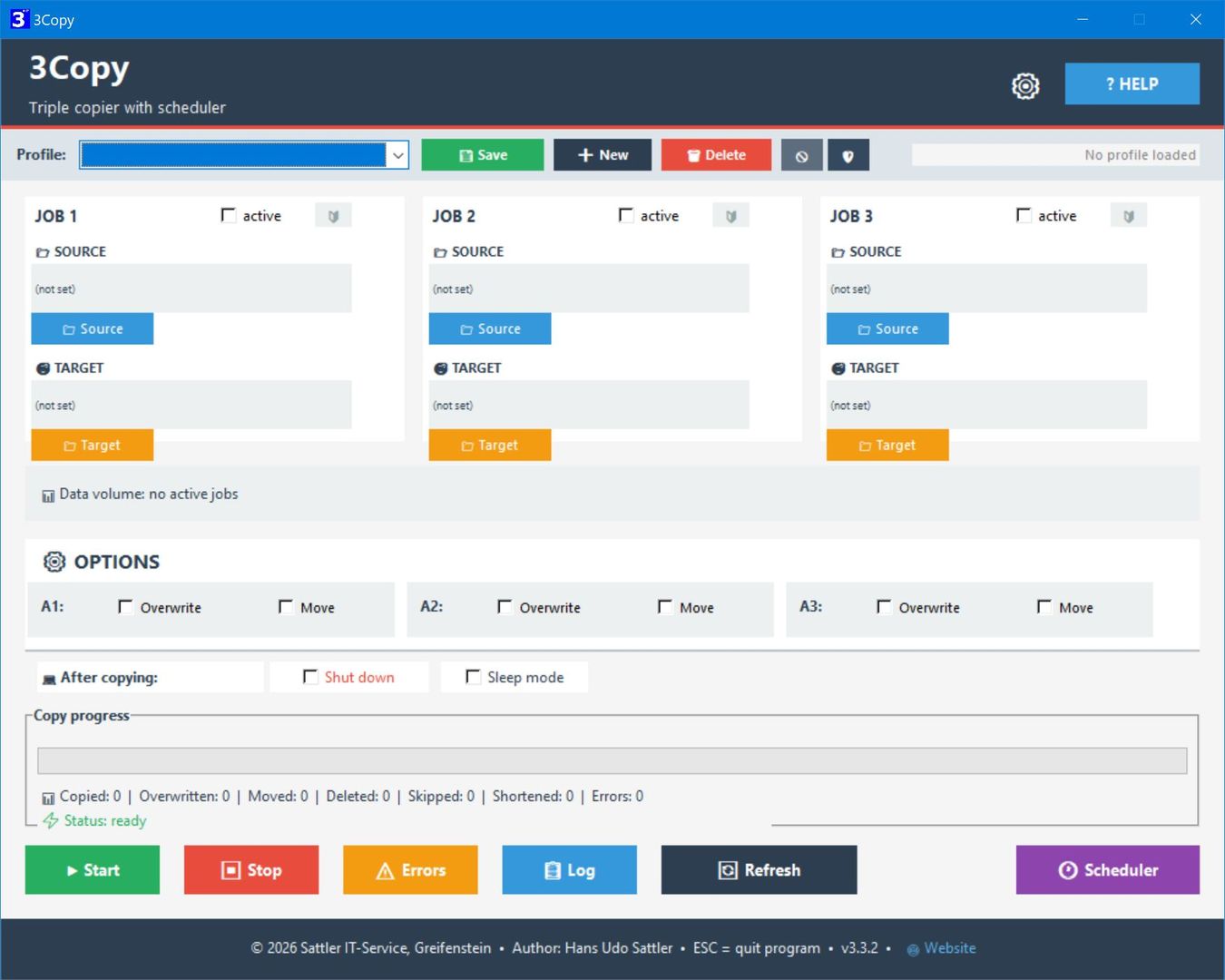This screenshot has width=1225, height=980.
Task: Minimize the 3Copy window
Action: coord(1083,19)
